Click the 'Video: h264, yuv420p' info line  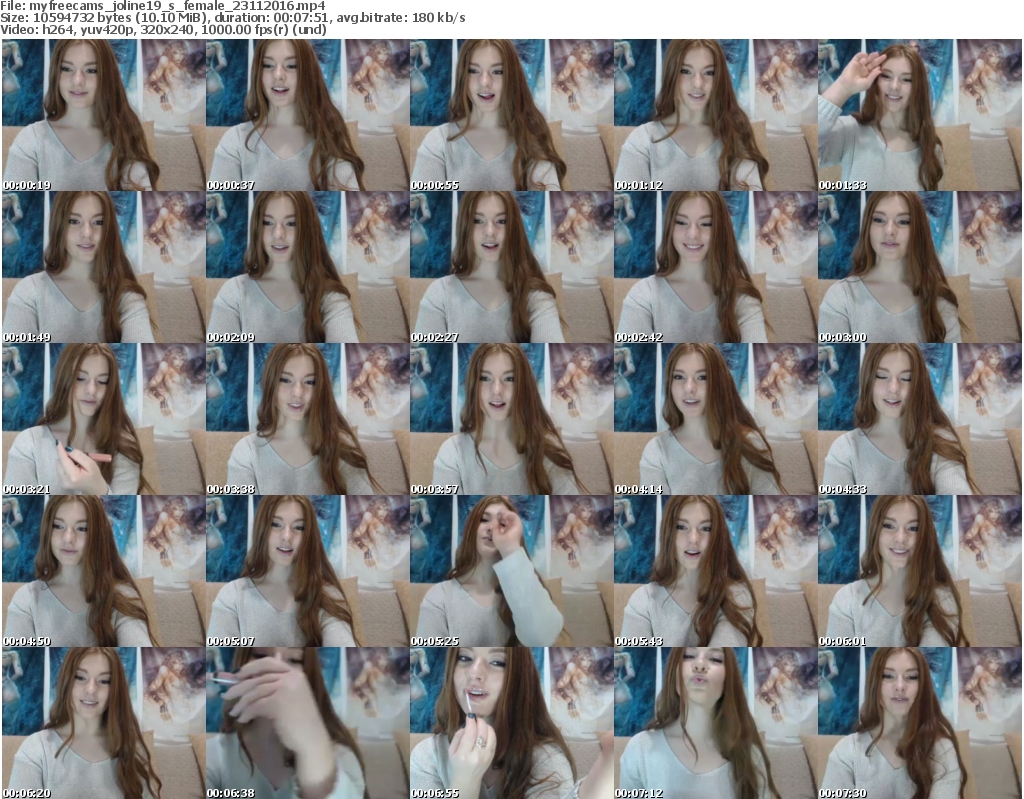[163, 29]
